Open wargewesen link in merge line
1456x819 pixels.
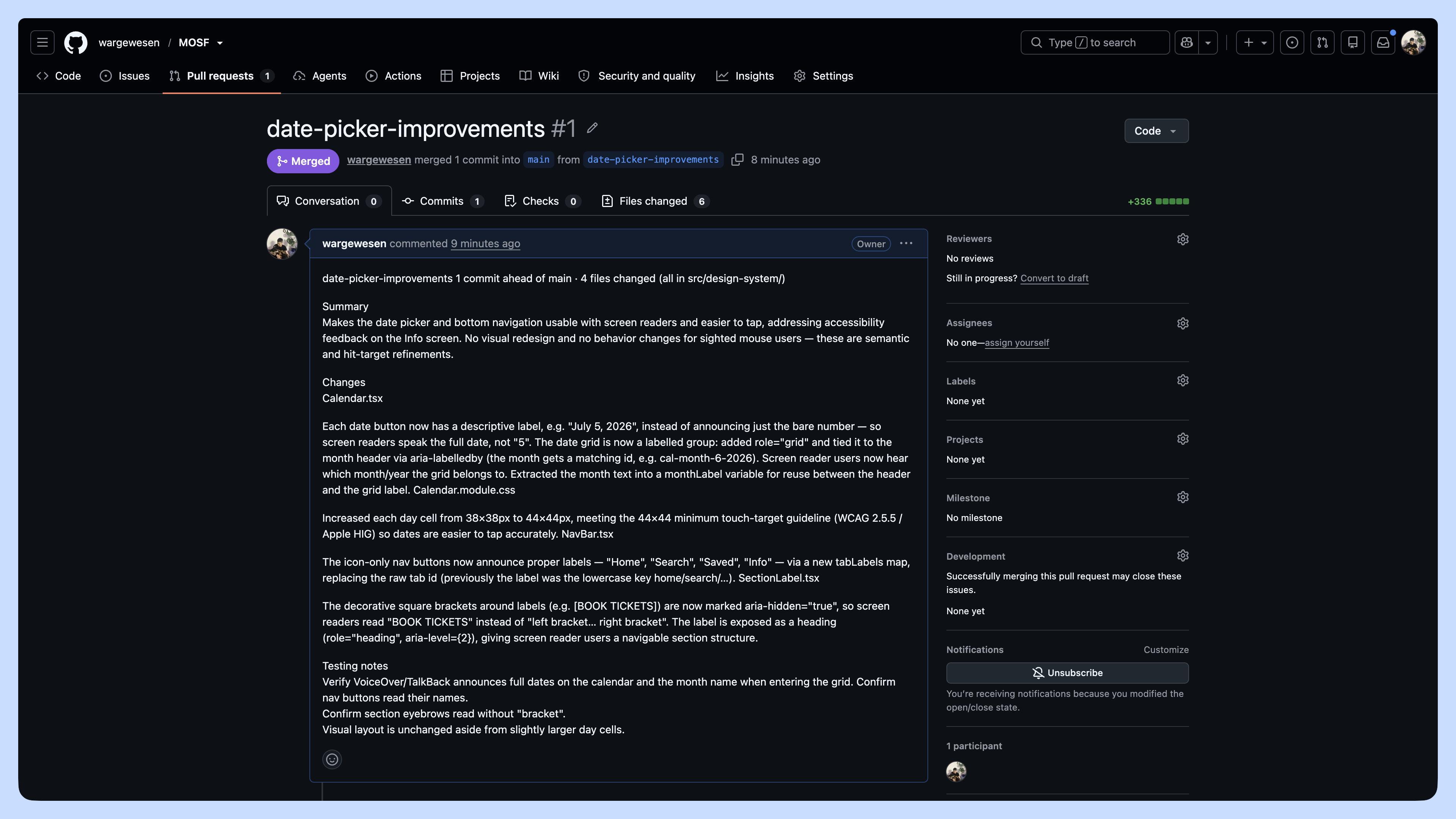coord(379,160)
